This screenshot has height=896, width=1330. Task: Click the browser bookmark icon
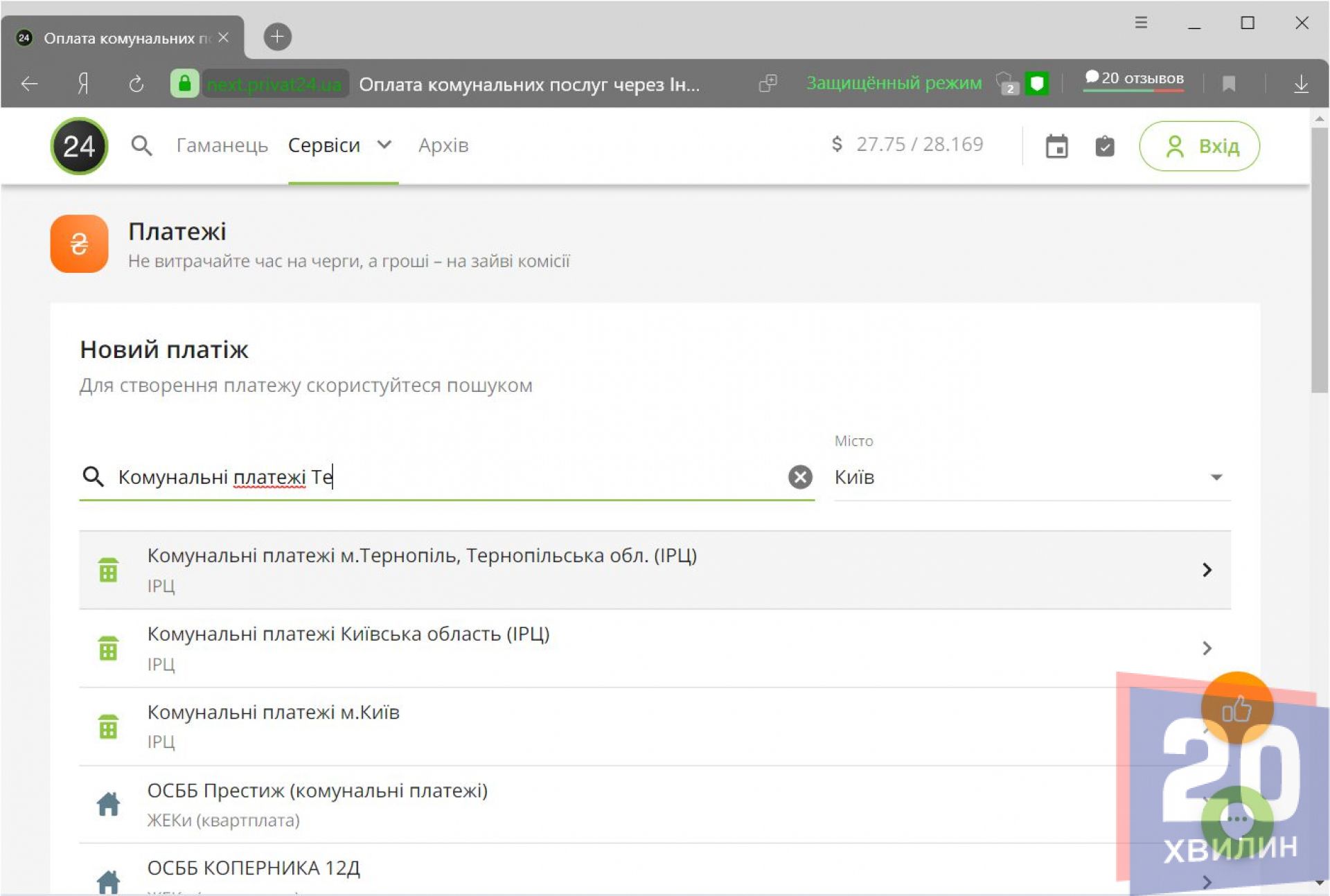(x=1229, y=84)
